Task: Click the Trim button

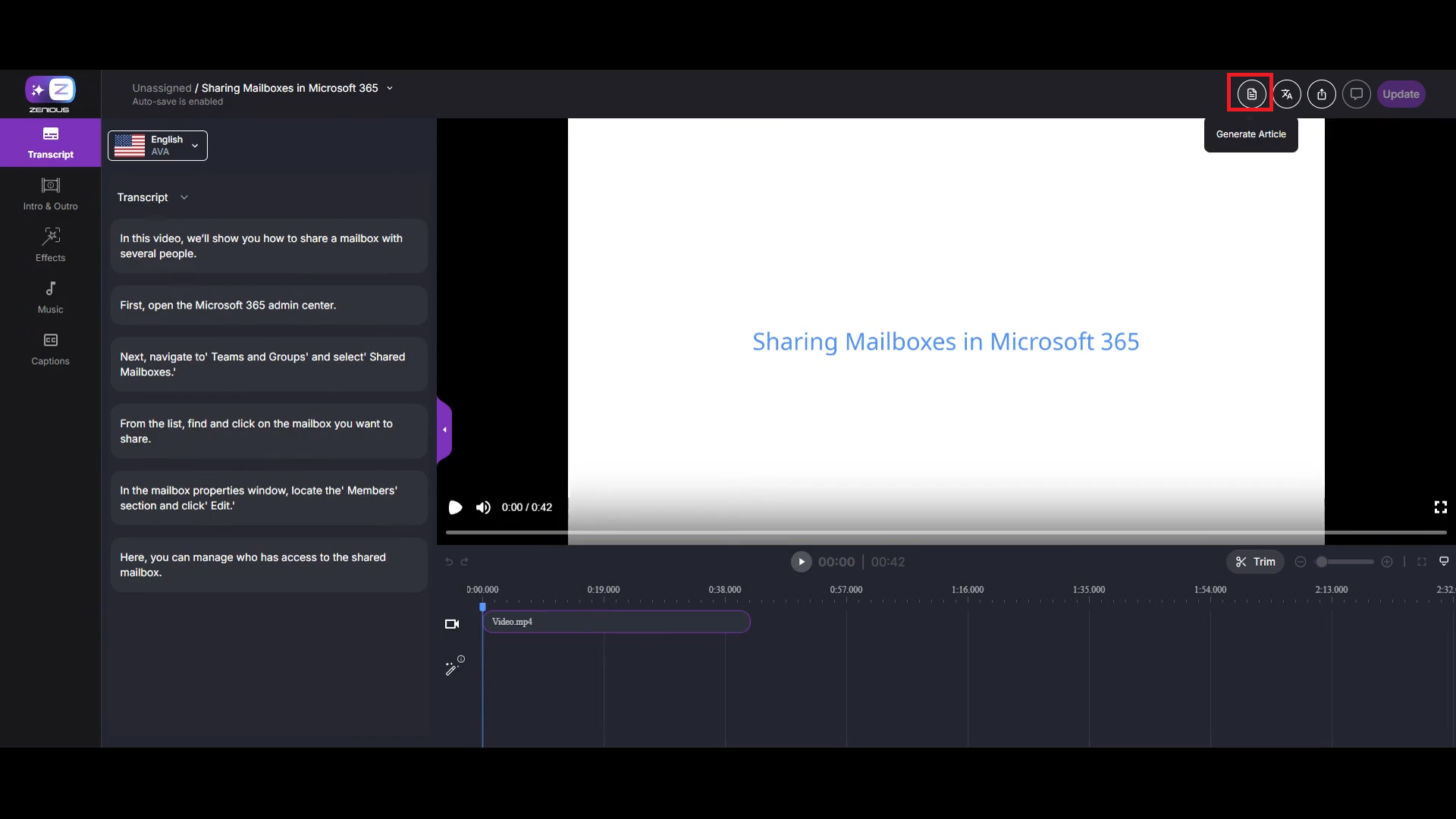Action: [x=1255, y=562]
